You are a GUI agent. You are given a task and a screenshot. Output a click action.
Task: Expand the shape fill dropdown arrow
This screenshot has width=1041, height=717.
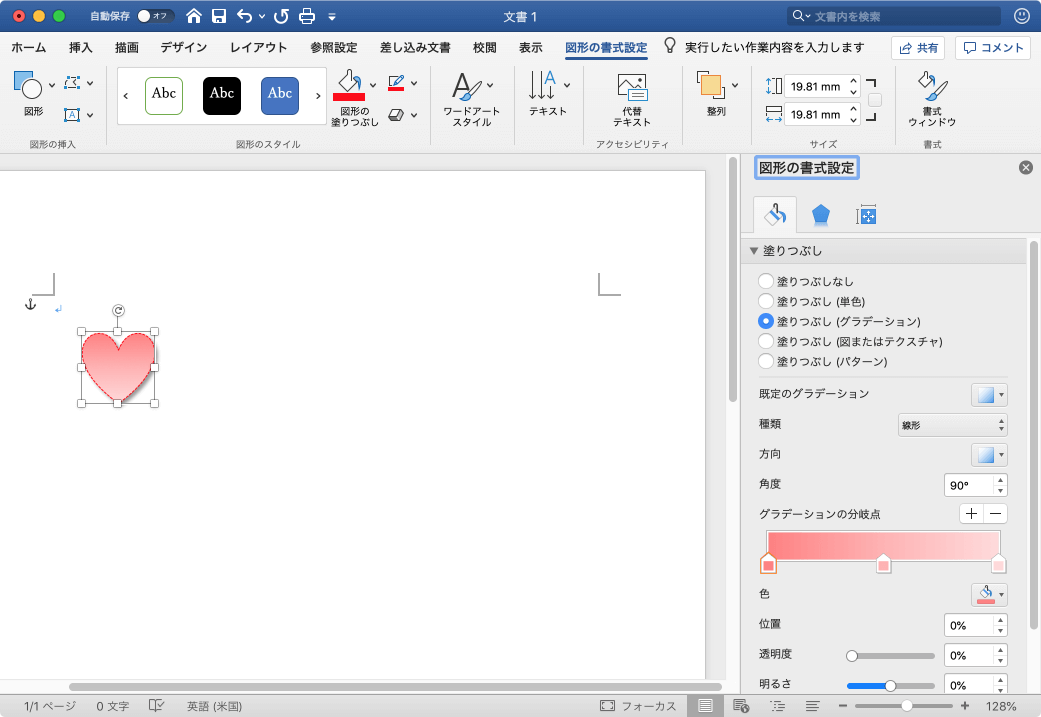(x=373, y=85)
